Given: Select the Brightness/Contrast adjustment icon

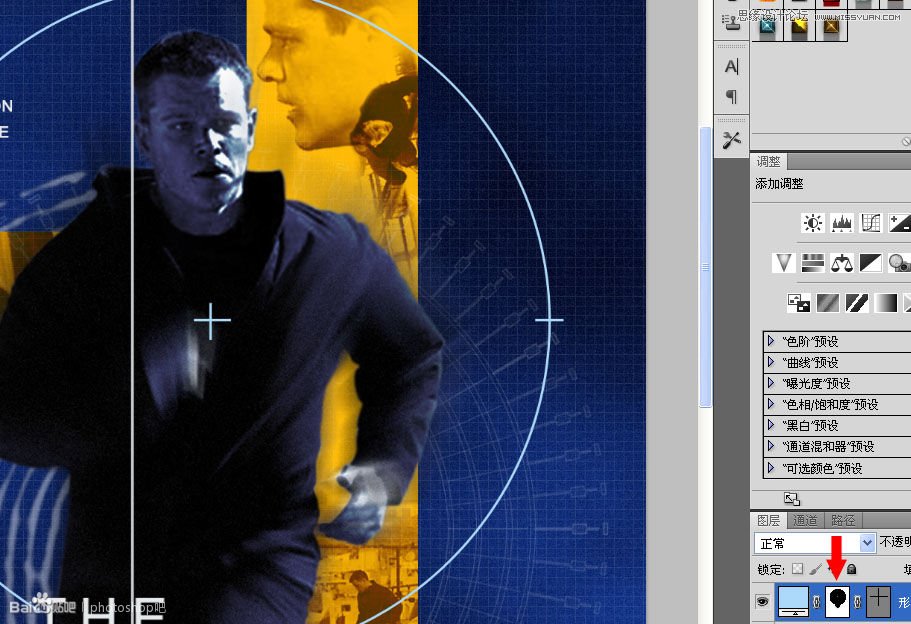Looking at the screenshot, I should point(812,222).
